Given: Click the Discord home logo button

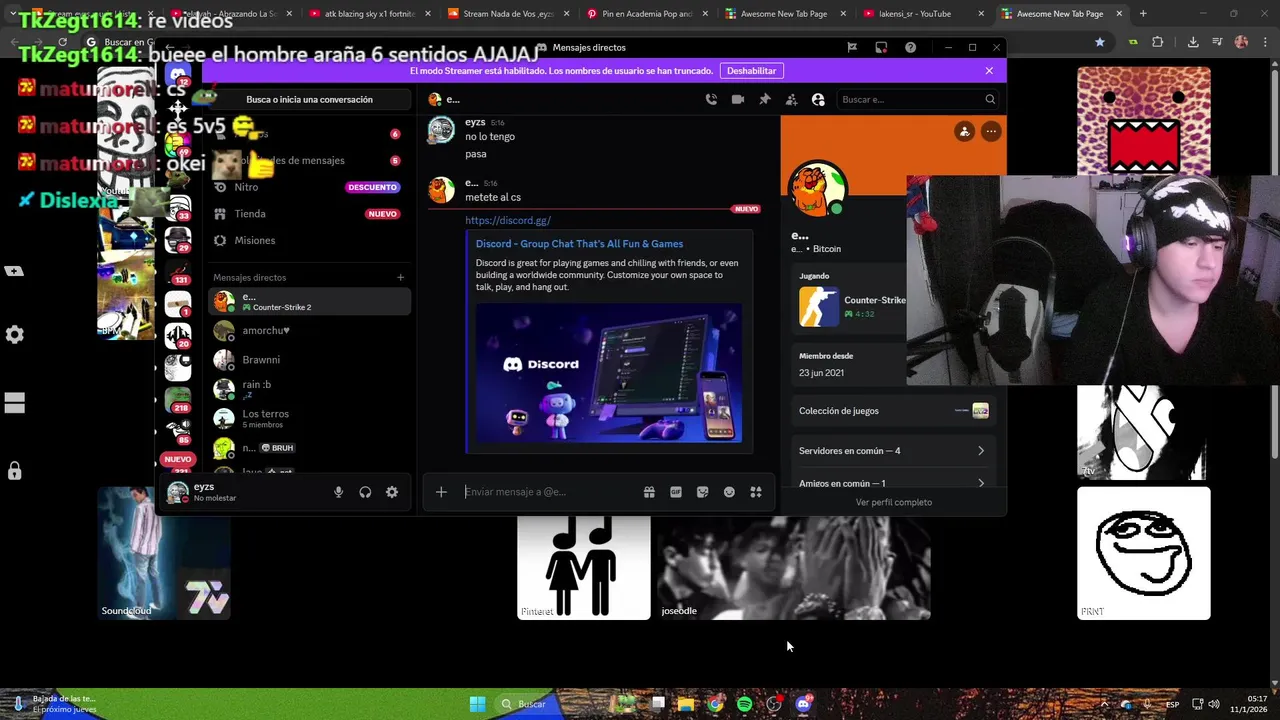Looking at the screenshot, I should [178, 76].
